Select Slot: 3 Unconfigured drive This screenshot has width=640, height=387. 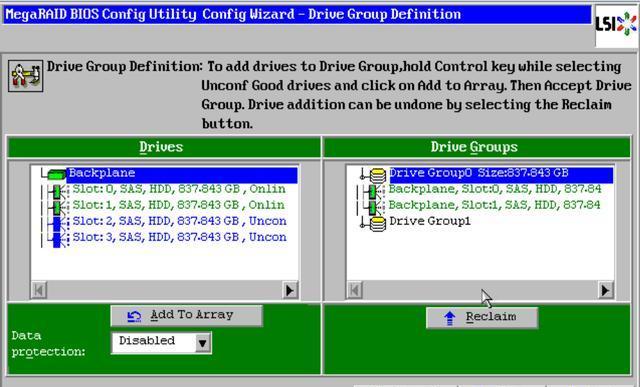coord(179,238)
